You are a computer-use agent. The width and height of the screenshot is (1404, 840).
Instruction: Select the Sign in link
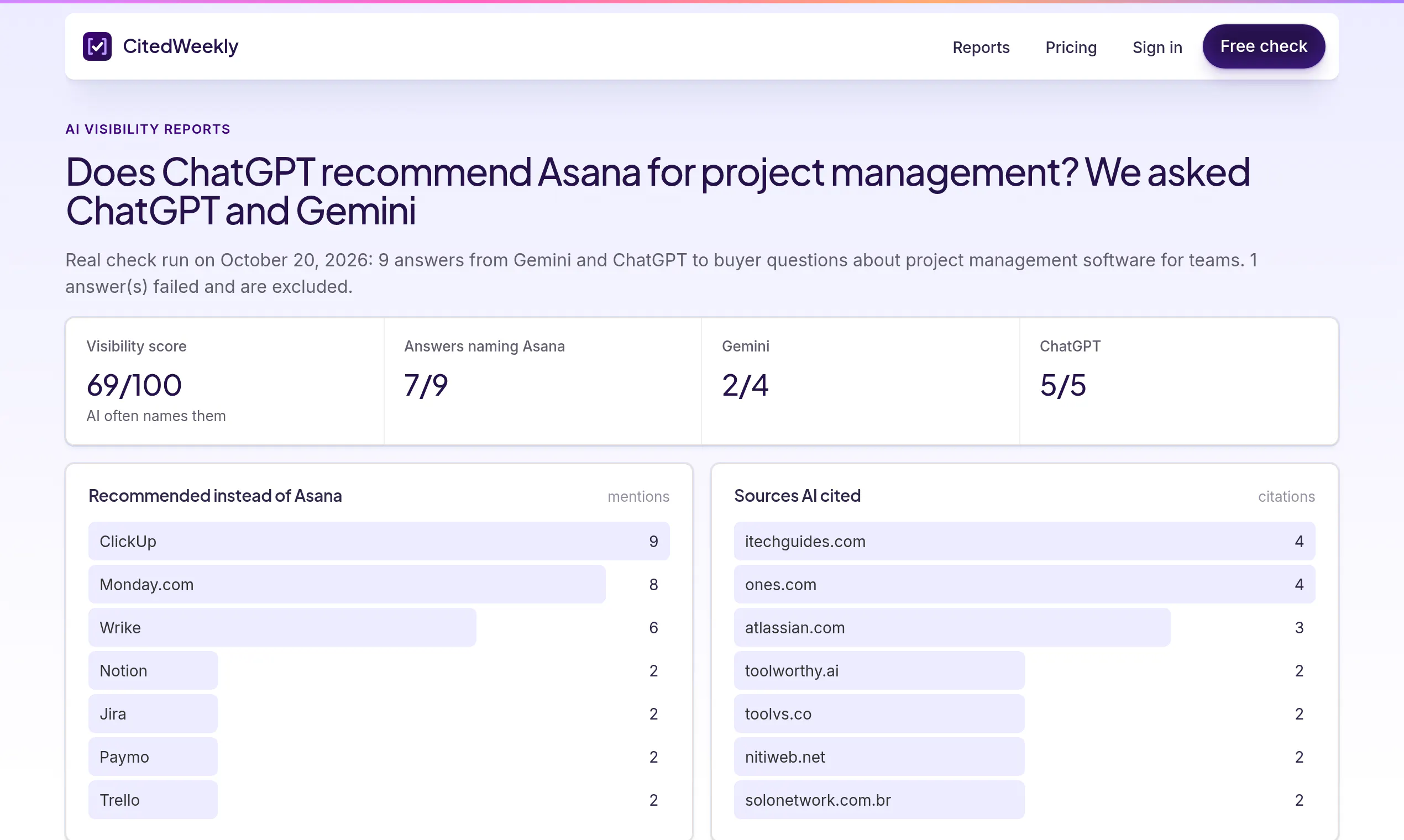[1157, 47]
